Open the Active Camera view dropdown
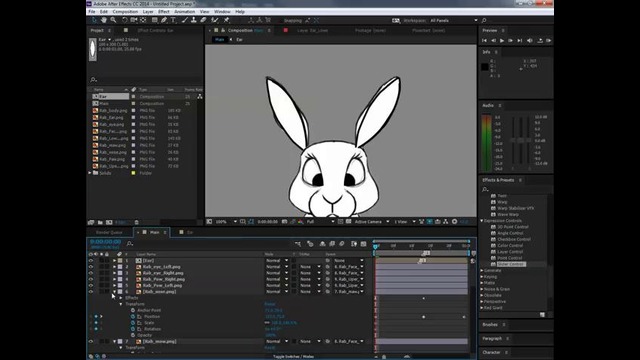Image resolution: width=640 pixels, height=360 pixels. (x=371, y=222)
